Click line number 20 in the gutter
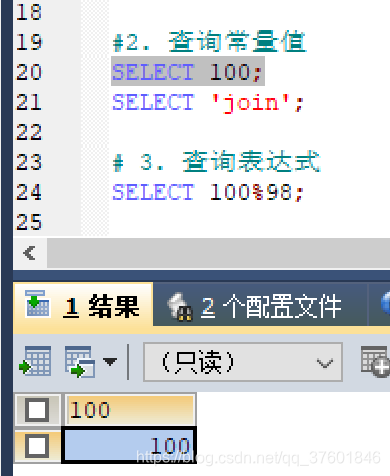Image resolution: width=390 pixels, height=476 pixels. [x=29, y=72]
